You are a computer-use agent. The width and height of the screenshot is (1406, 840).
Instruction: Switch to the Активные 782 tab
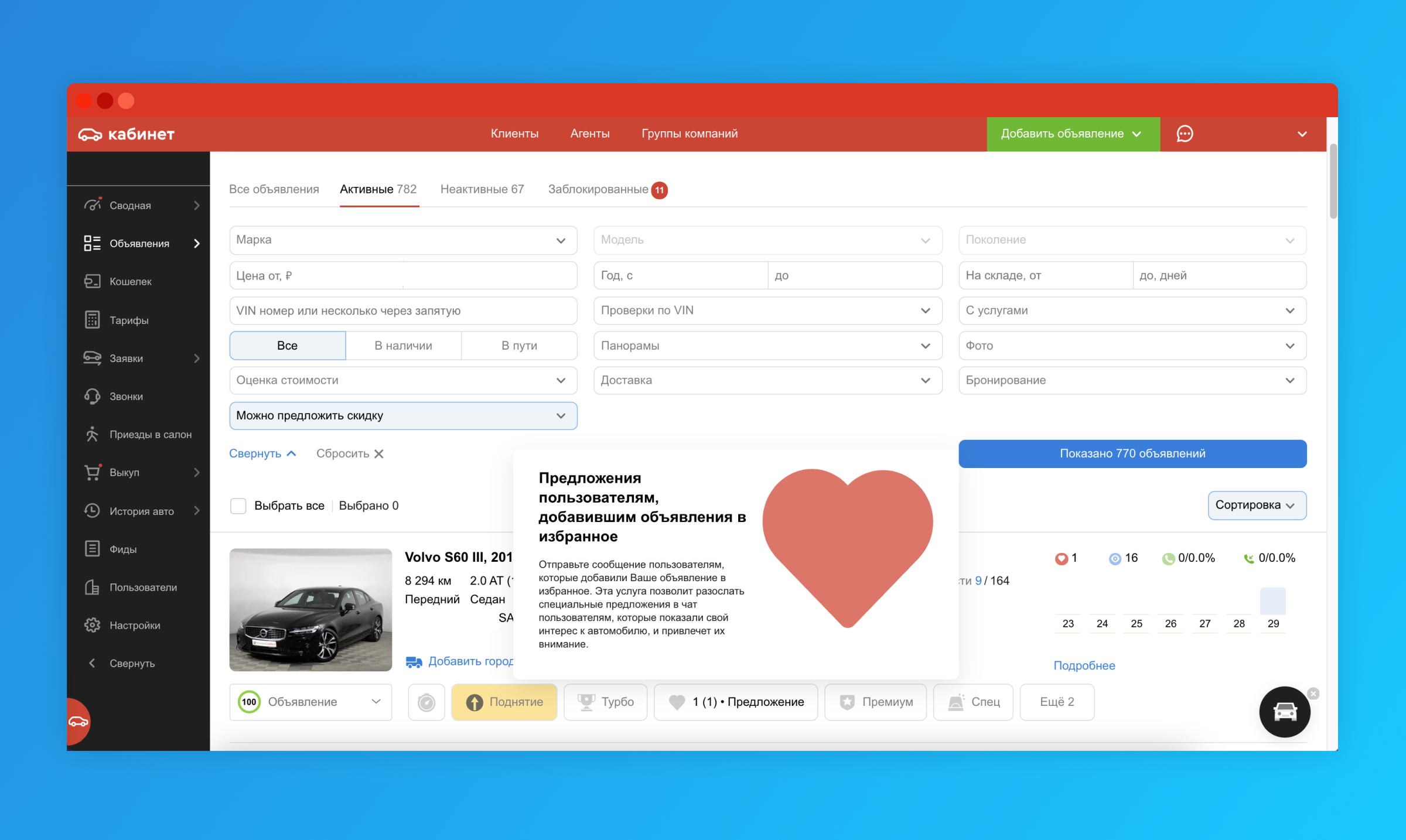(378, 189)
